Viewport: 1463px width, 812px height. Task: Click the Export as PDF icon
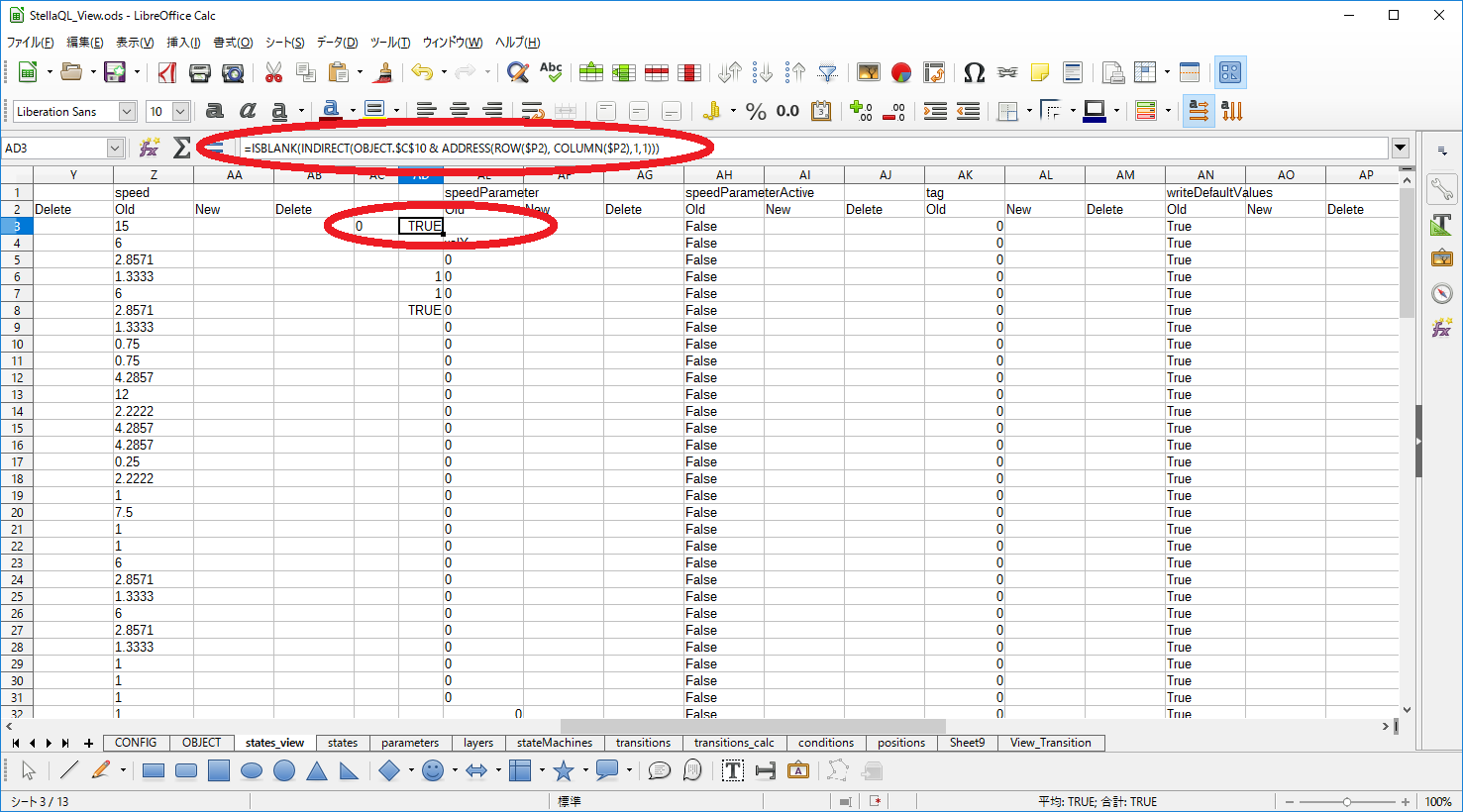pyautogui.click(x=166, y=72)
